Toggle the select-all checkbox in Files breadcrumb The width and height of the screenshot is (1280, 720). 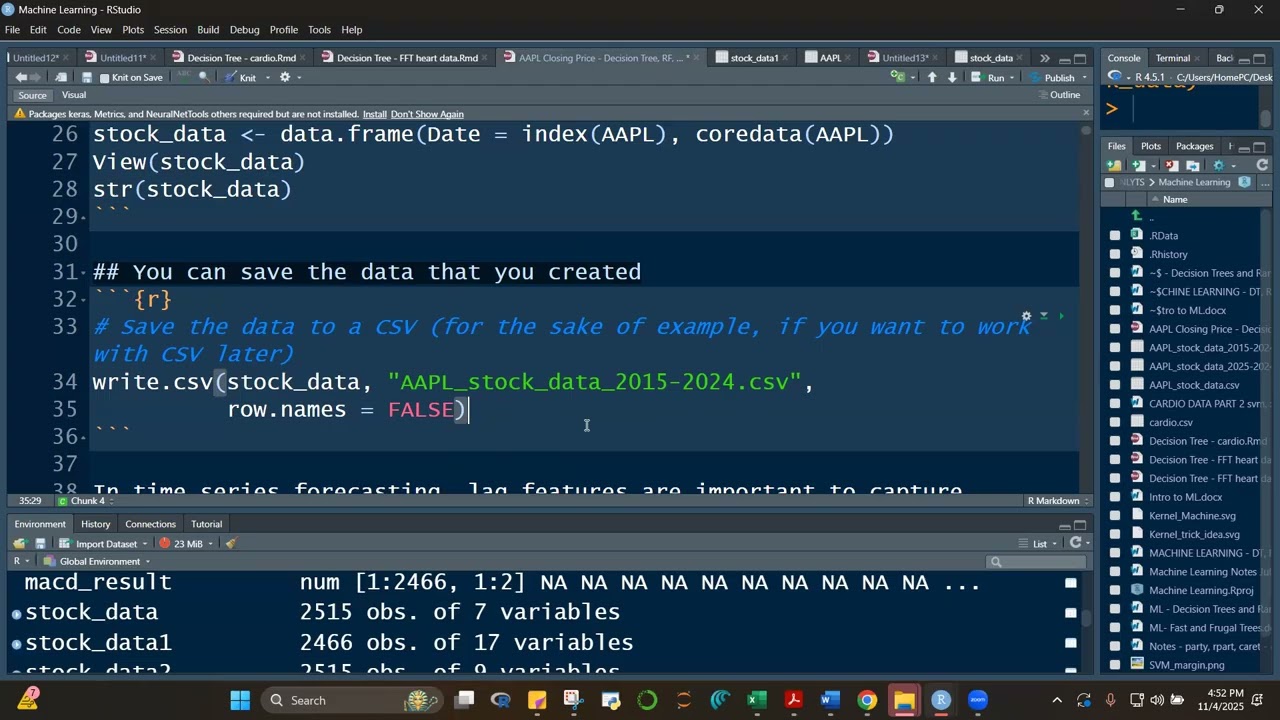1109,183
